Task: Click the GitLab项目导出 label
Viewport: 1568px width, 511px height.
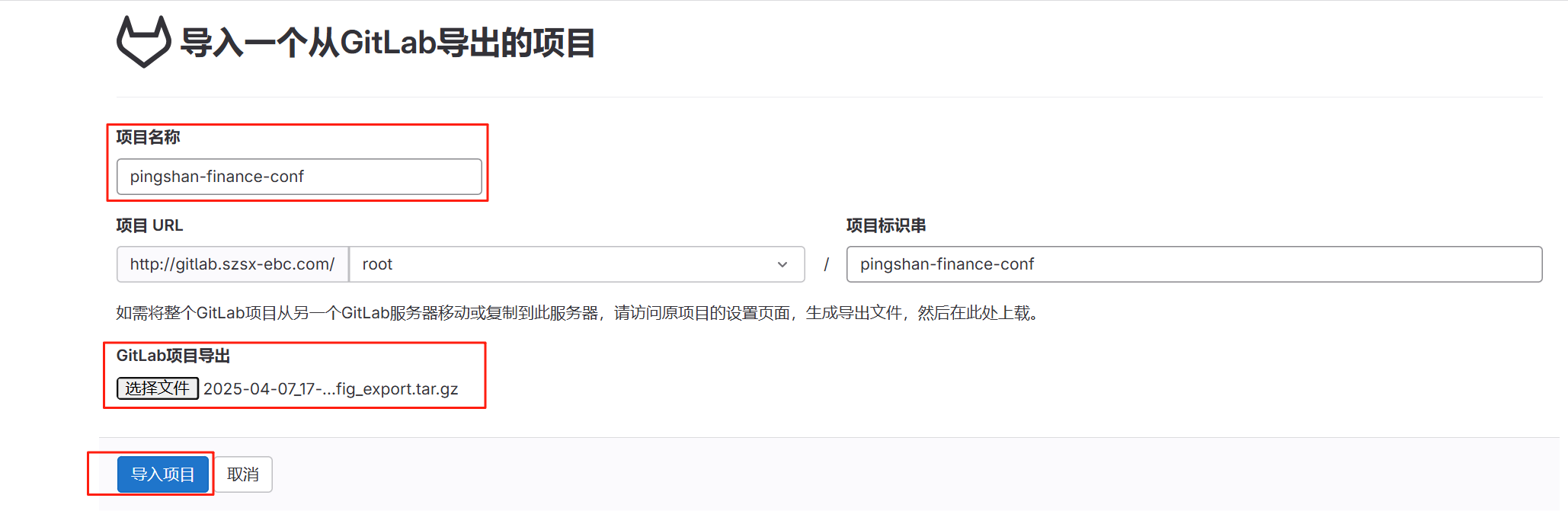Action: 173,356
